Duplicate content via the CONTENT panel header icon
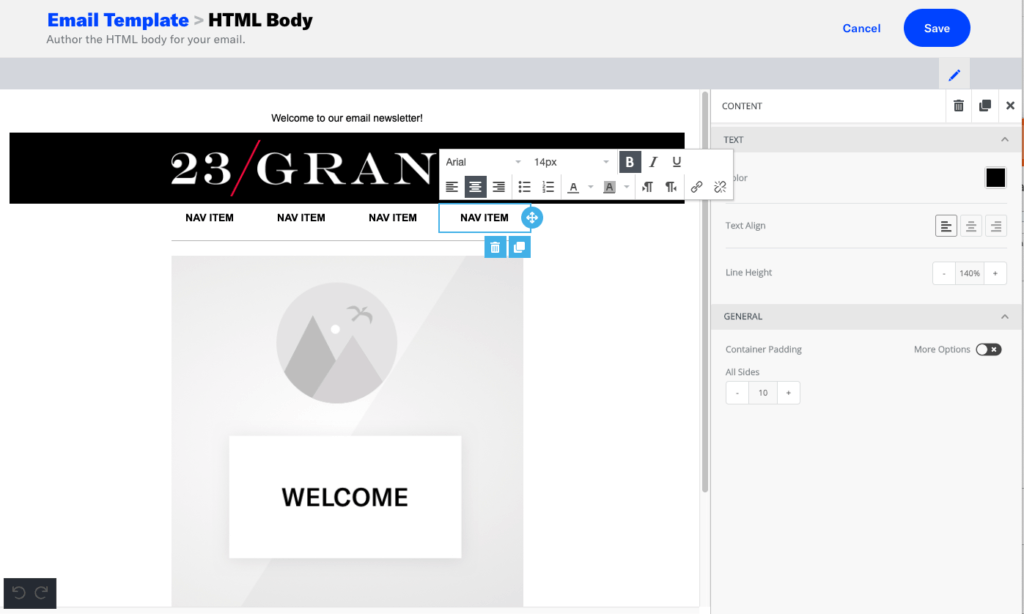The image size is (1024, 614). pyautogui.click(x=985, y=106)
